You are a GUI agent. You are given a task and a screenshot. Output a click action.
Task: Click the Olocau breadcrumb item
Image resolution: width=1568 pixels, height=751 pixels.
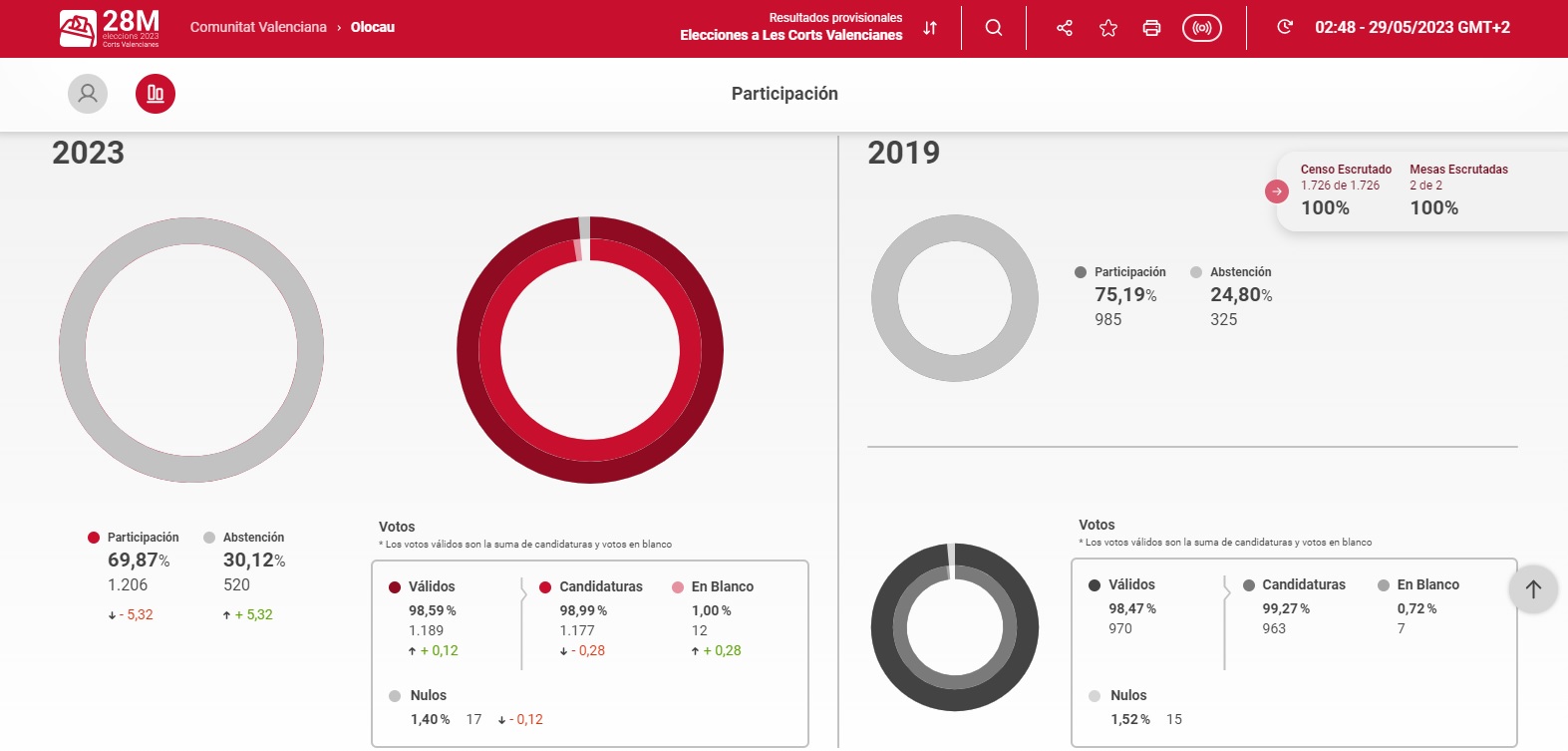coord(373,27)
